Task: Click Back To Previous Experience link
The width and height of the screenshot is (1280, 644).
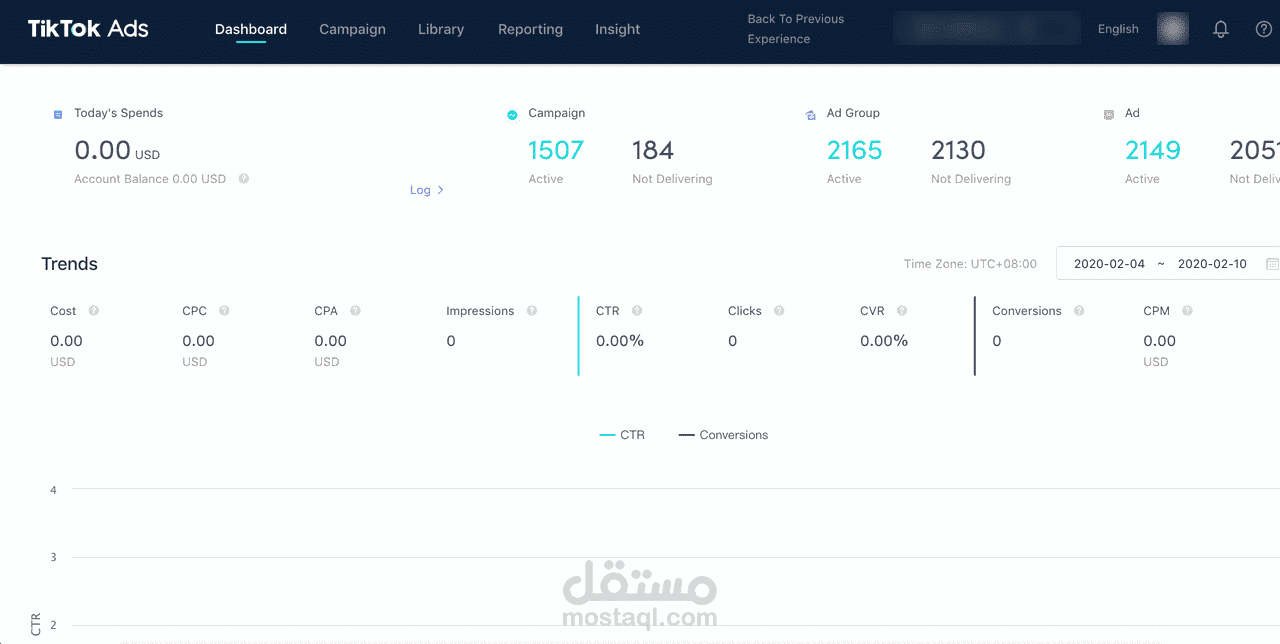Action: click(796, 29)
